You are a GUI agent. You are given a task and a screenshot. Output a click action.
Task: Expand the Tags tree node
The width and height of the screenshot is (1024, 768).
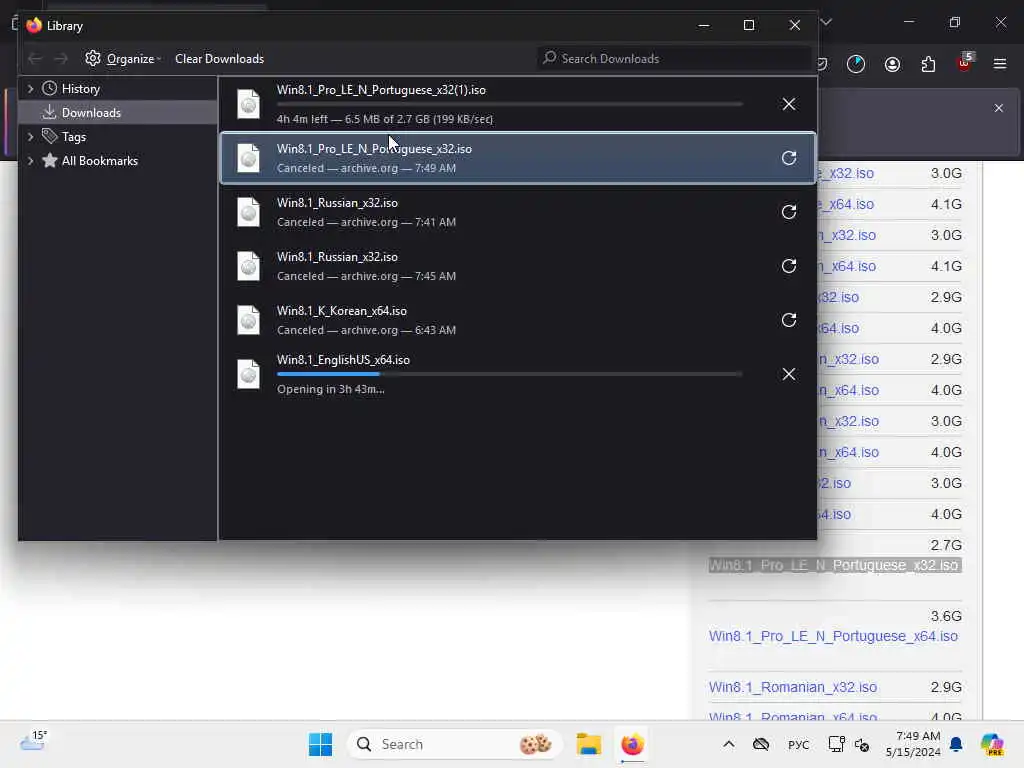pyautogui.click(x=30, y=136)
